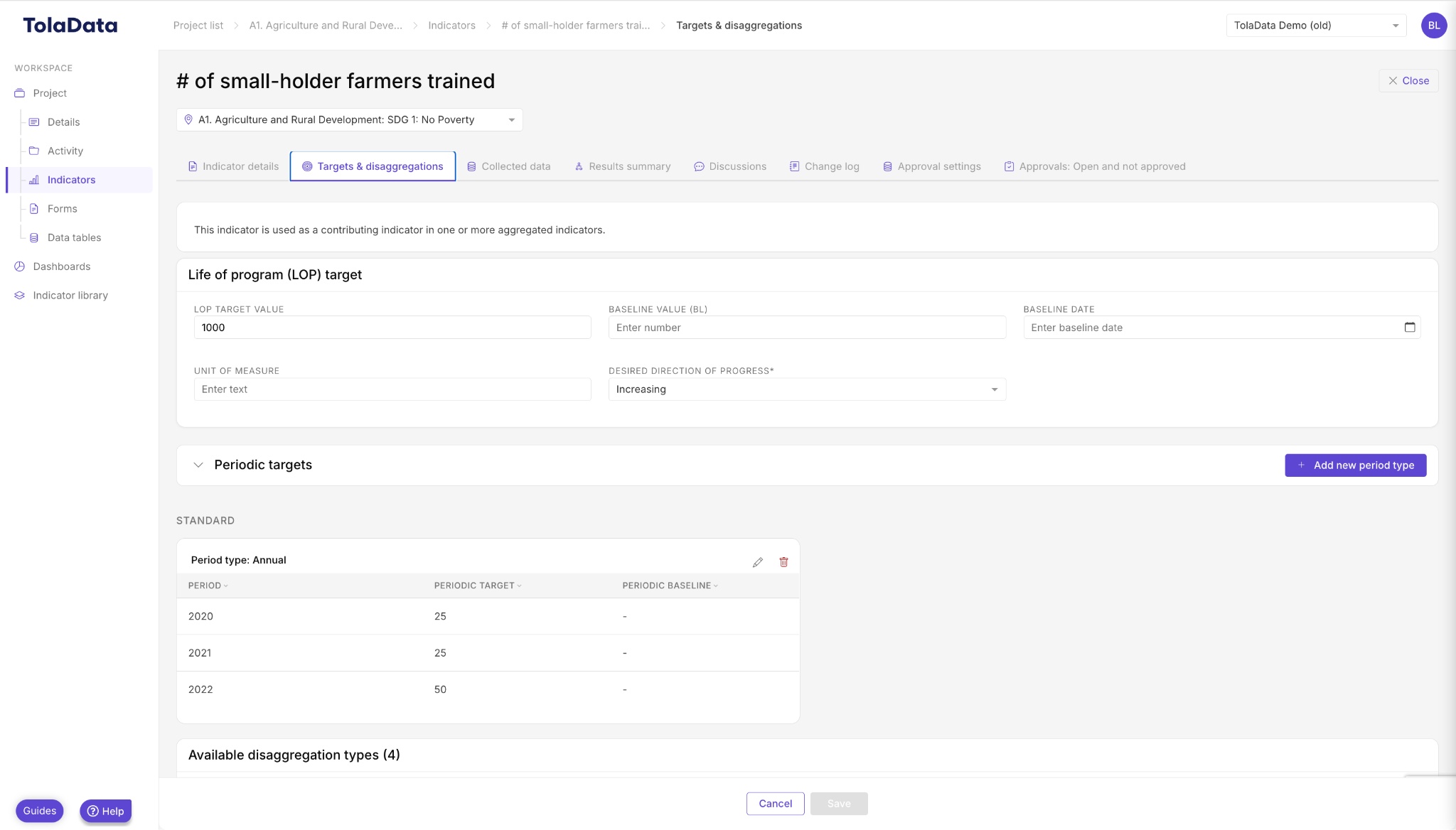Viewport: 1456px width, 830px height.
Task: Click the 2022 period row
Action: [488, 689]
